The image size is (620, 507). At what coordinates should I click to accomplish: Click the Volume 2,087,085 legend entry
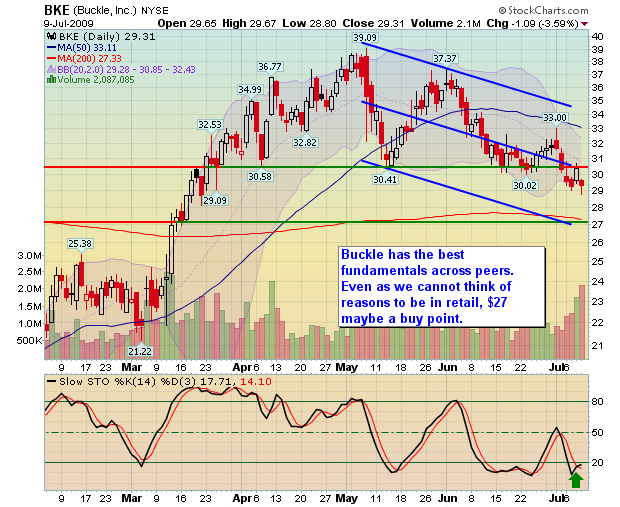[x=96, y=80]
